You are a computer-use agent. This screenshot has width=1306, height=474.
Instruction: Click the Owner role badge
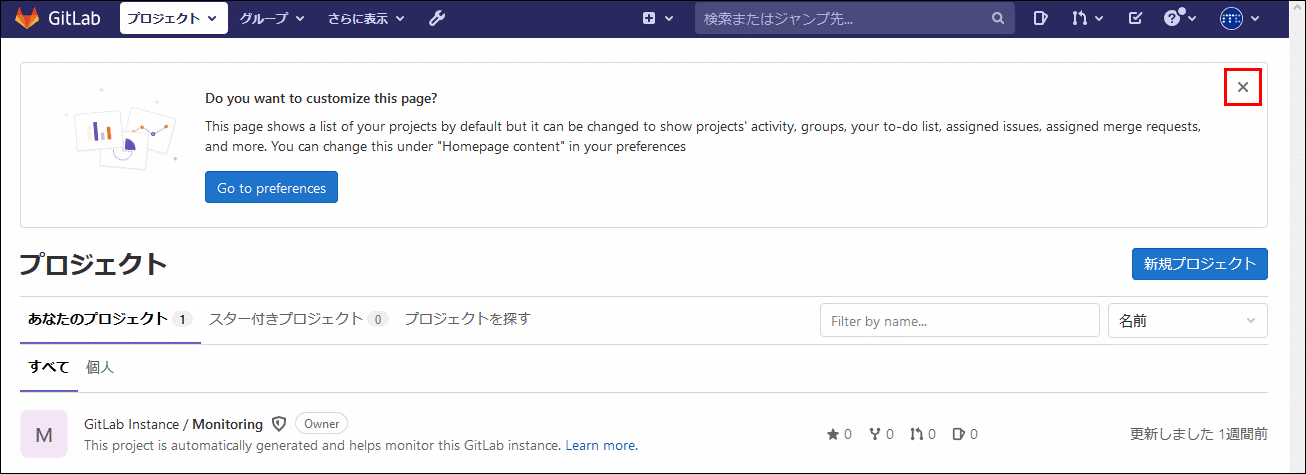321,423
